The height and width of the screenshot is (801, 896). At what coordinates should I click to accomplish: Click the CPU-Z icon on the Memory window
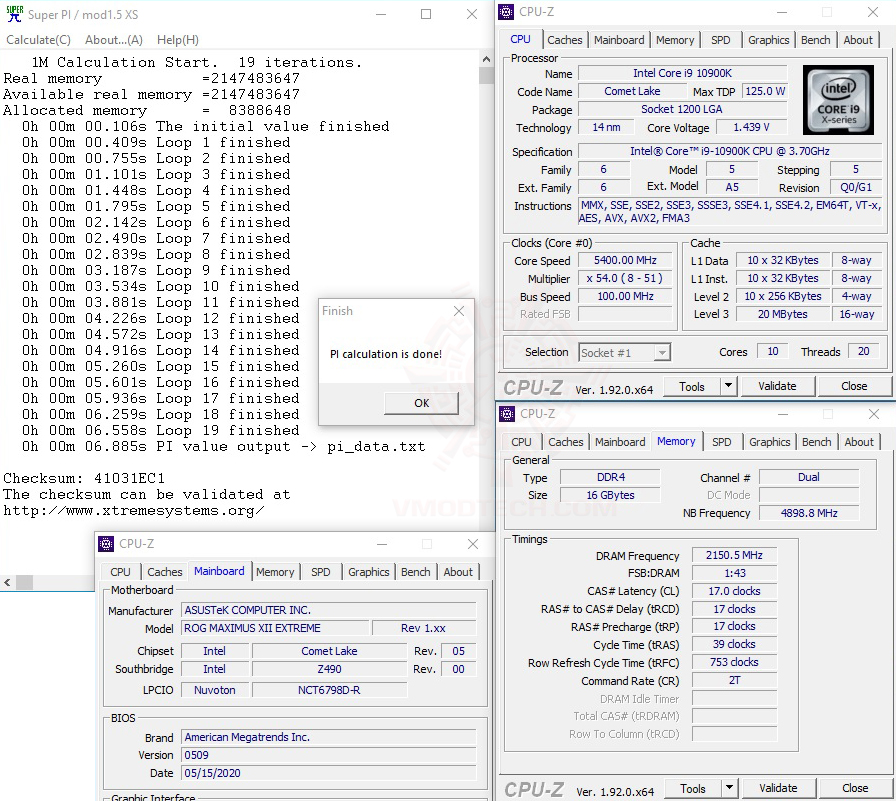pos(507,413)
